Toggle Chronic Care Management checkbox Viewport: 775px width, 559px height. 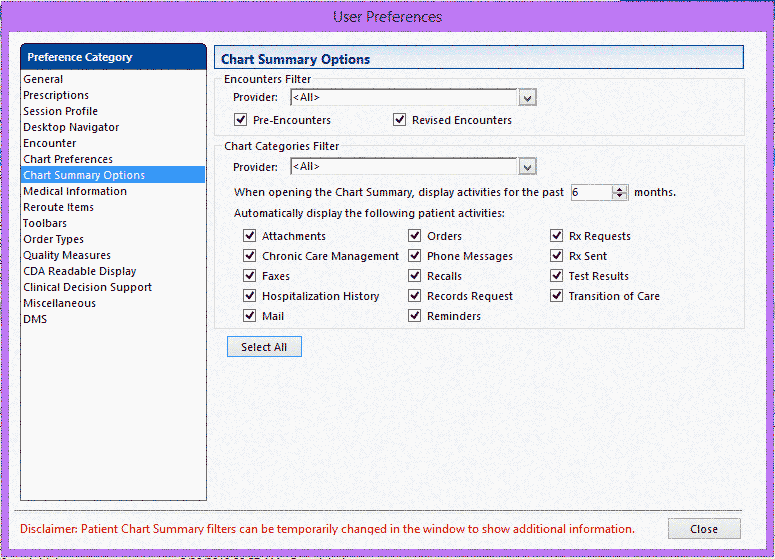click(250, 256)
